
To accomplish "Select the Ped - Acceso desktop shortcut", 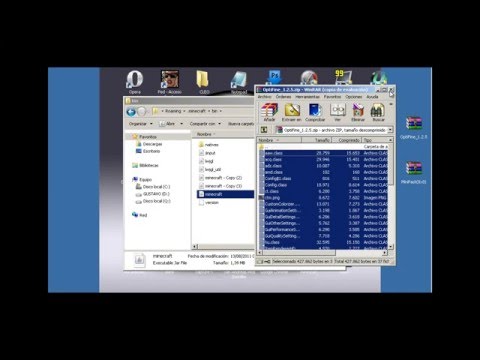I will [170, 82].
